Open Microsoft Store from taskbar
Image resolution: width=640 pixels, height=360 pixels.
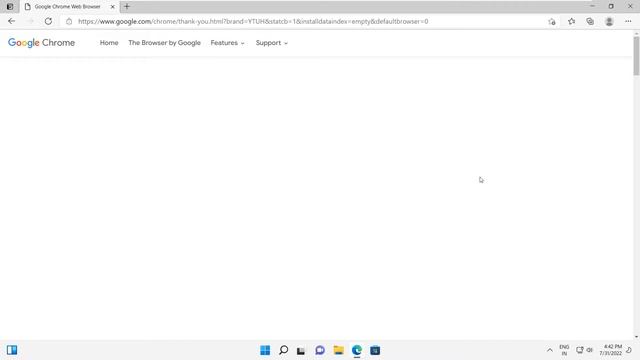click(375, 350)
